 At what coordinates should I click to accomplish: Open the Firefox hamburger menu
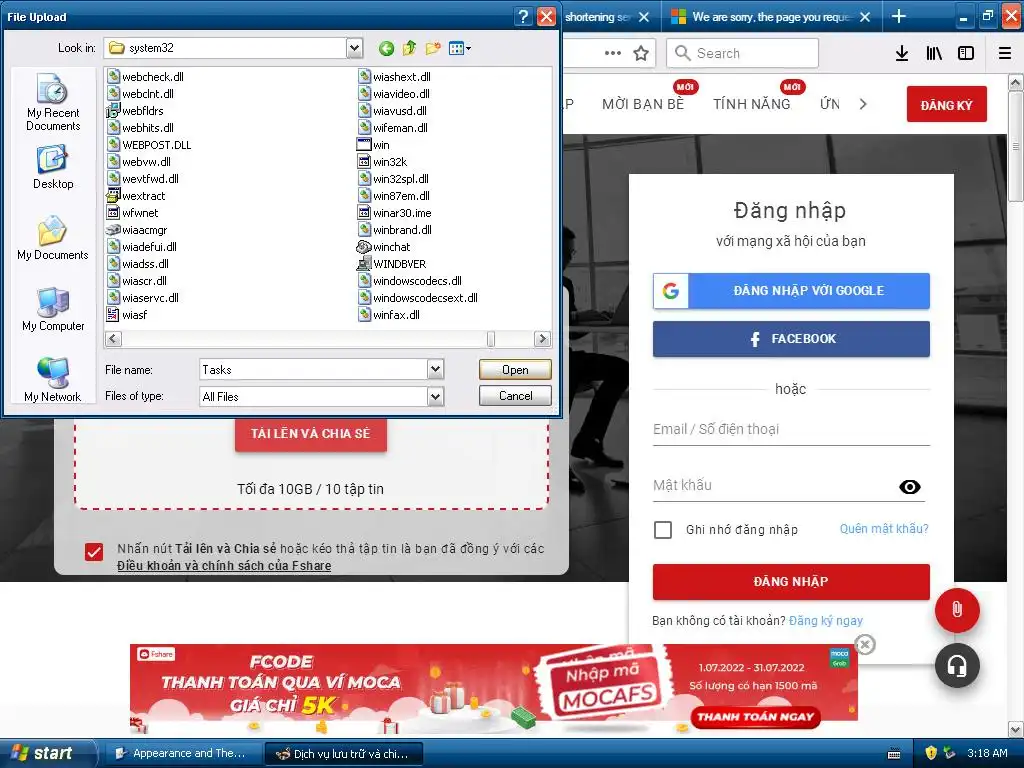click(x=1005, y=54)
